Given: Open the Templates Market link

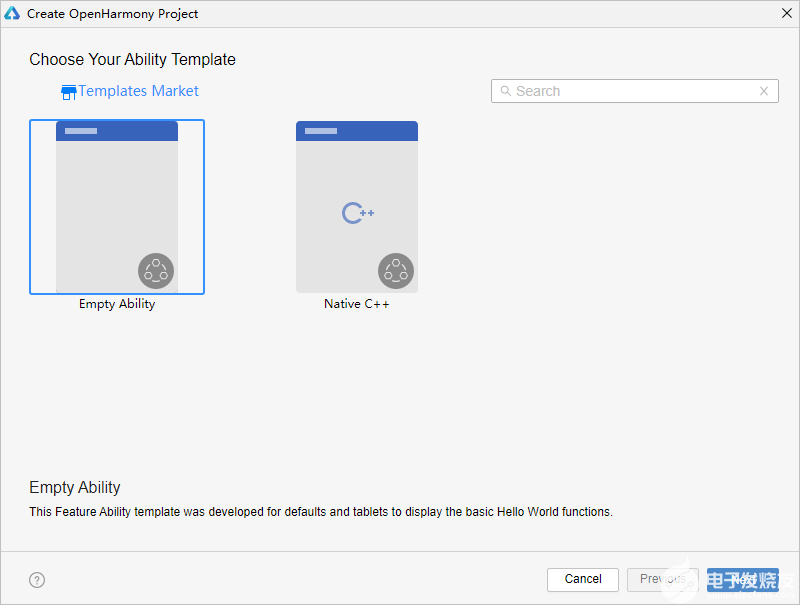Looking at the screenshot, I should click(138, 91).
